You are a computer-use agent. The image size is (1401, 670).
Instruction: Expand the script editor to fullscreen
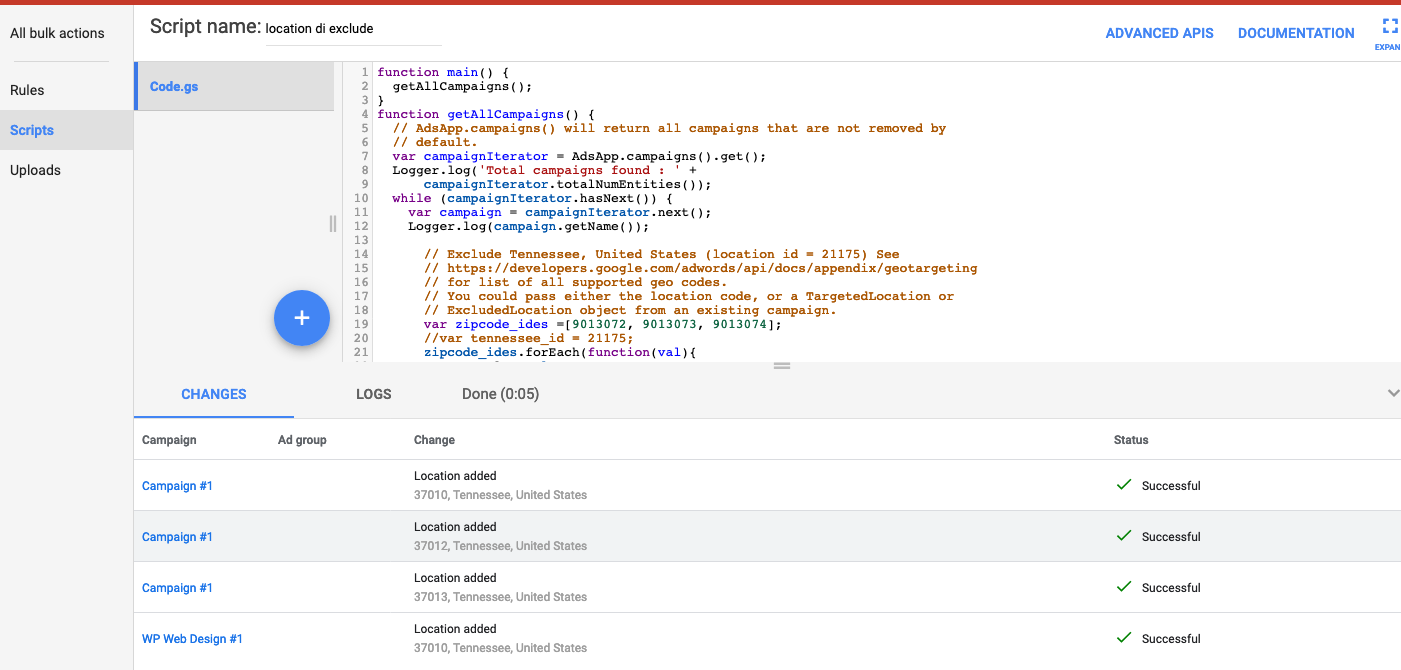tap(1389, 27)
